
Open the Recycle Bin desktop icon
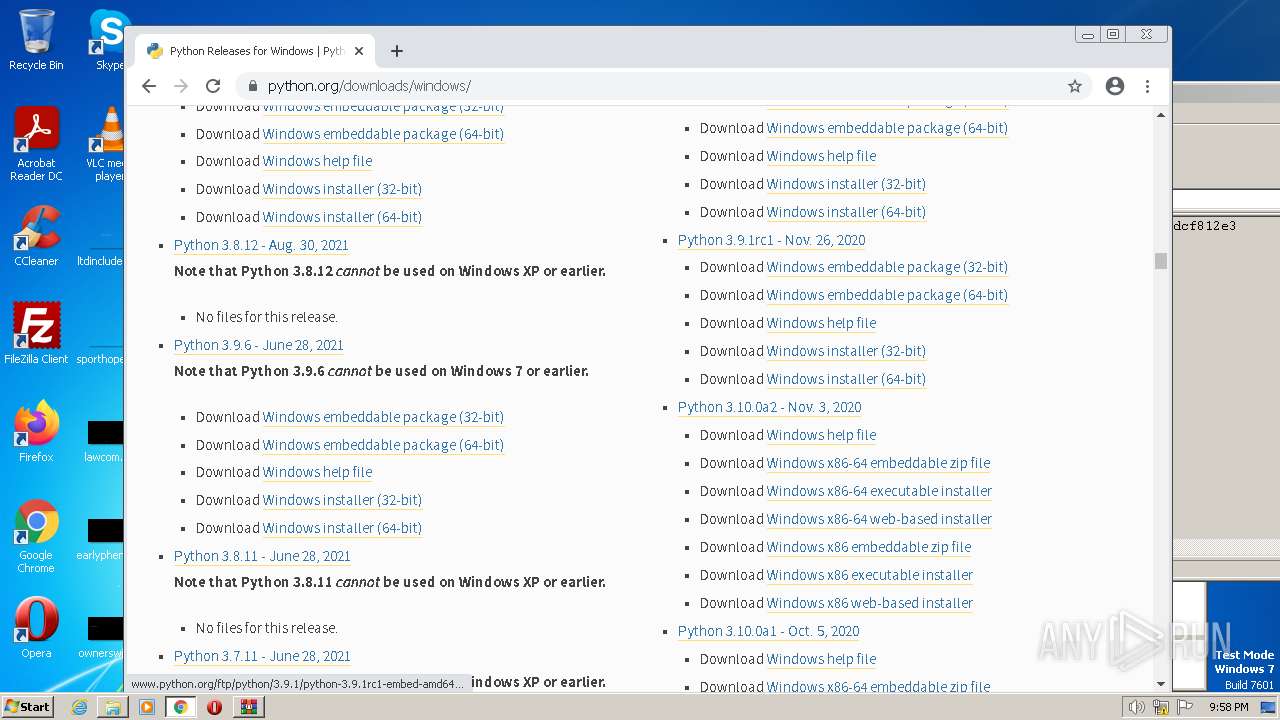[x=36, y=40]
